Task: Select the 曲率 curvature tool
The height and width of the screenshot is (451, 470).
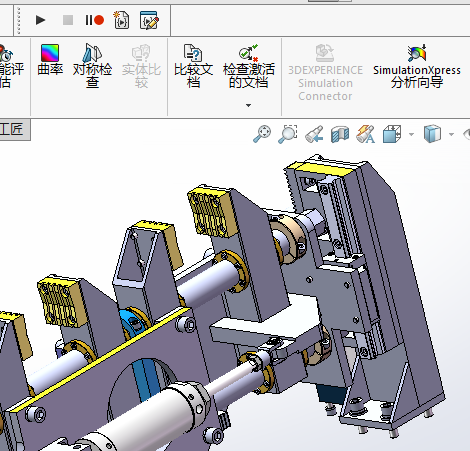Action: (50, 60)
